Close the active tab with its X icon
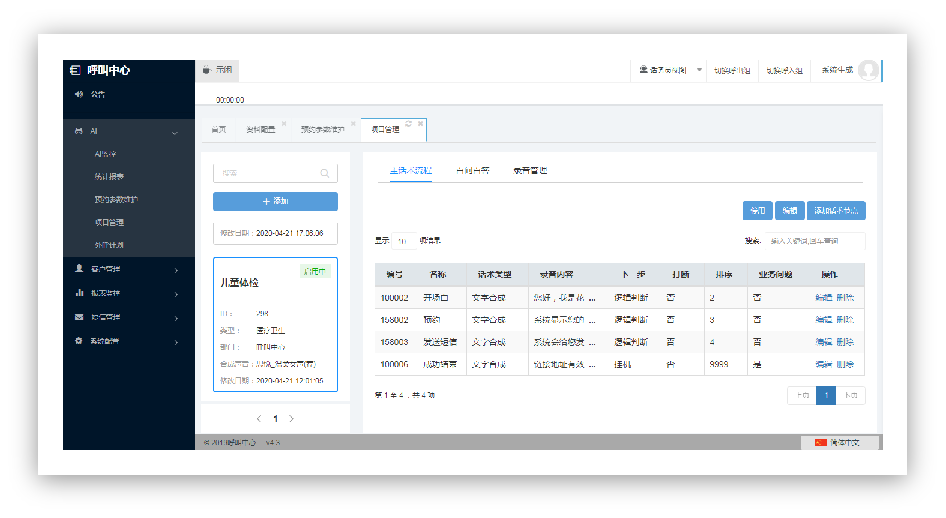 point(421,124)
